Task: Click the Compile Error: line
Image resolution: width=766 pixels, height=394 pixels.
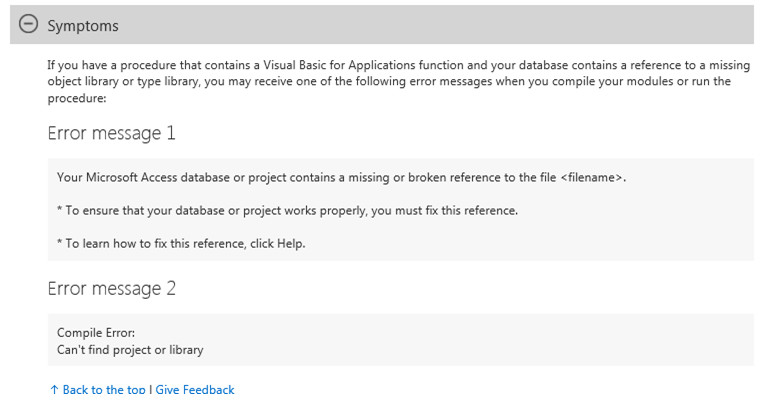Action: [x=96, y=332]
